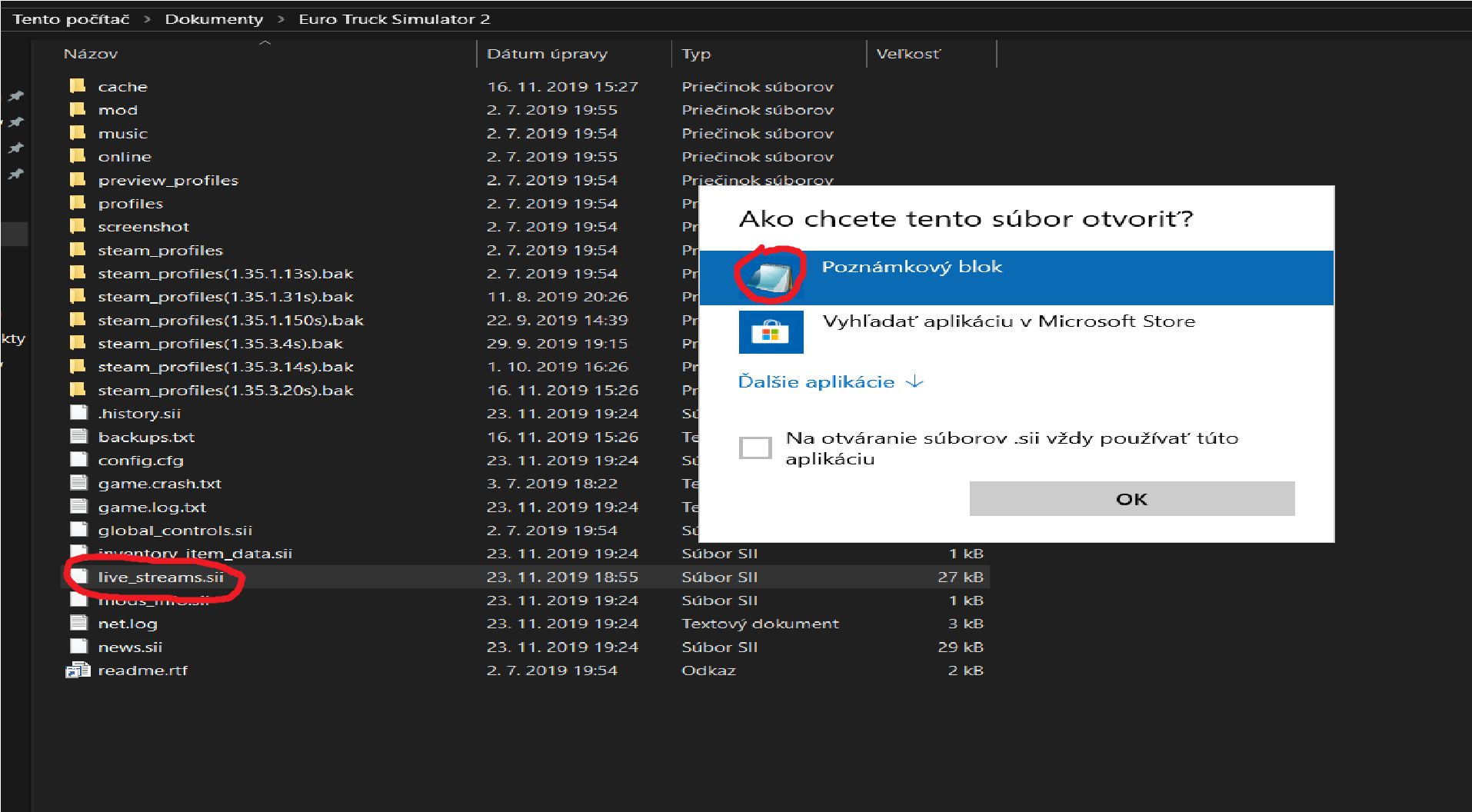Click the news.sii file icon
This screenshot has height=812, width=1472.
pos(78,647)
